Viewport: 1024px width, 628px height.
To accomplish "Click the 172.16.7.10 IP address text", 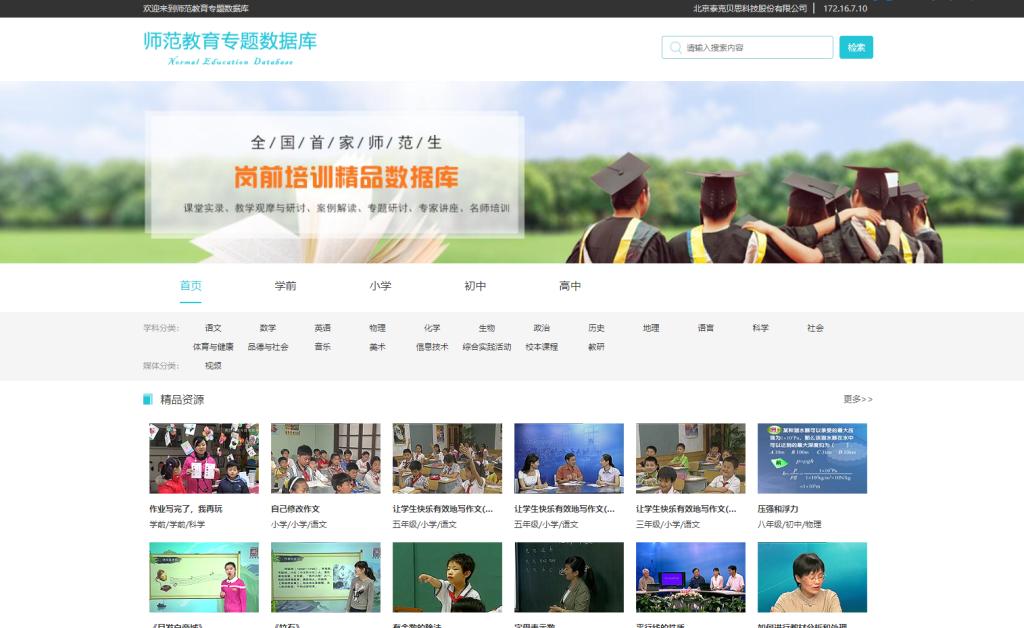I will click(x=845, y=8).
